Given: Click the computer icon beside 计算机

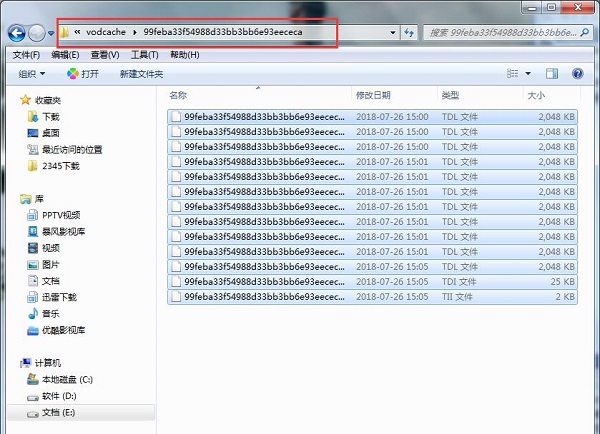Looking at the screenshot, I should point(26,363).
